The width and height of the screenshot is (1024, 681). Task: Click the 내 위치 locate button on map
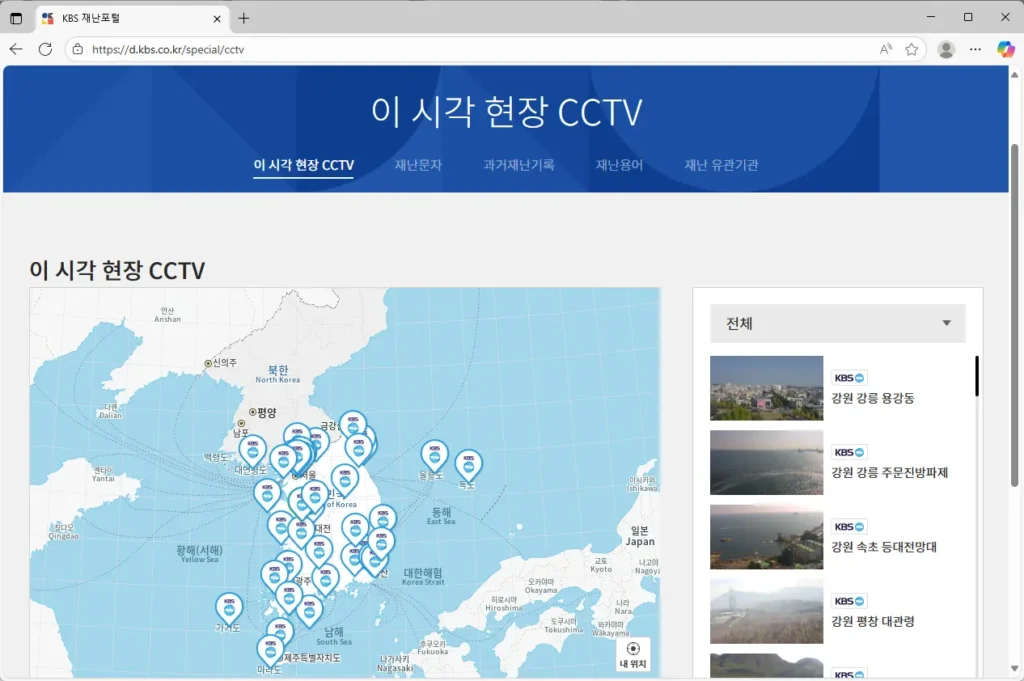pos(633,654)
